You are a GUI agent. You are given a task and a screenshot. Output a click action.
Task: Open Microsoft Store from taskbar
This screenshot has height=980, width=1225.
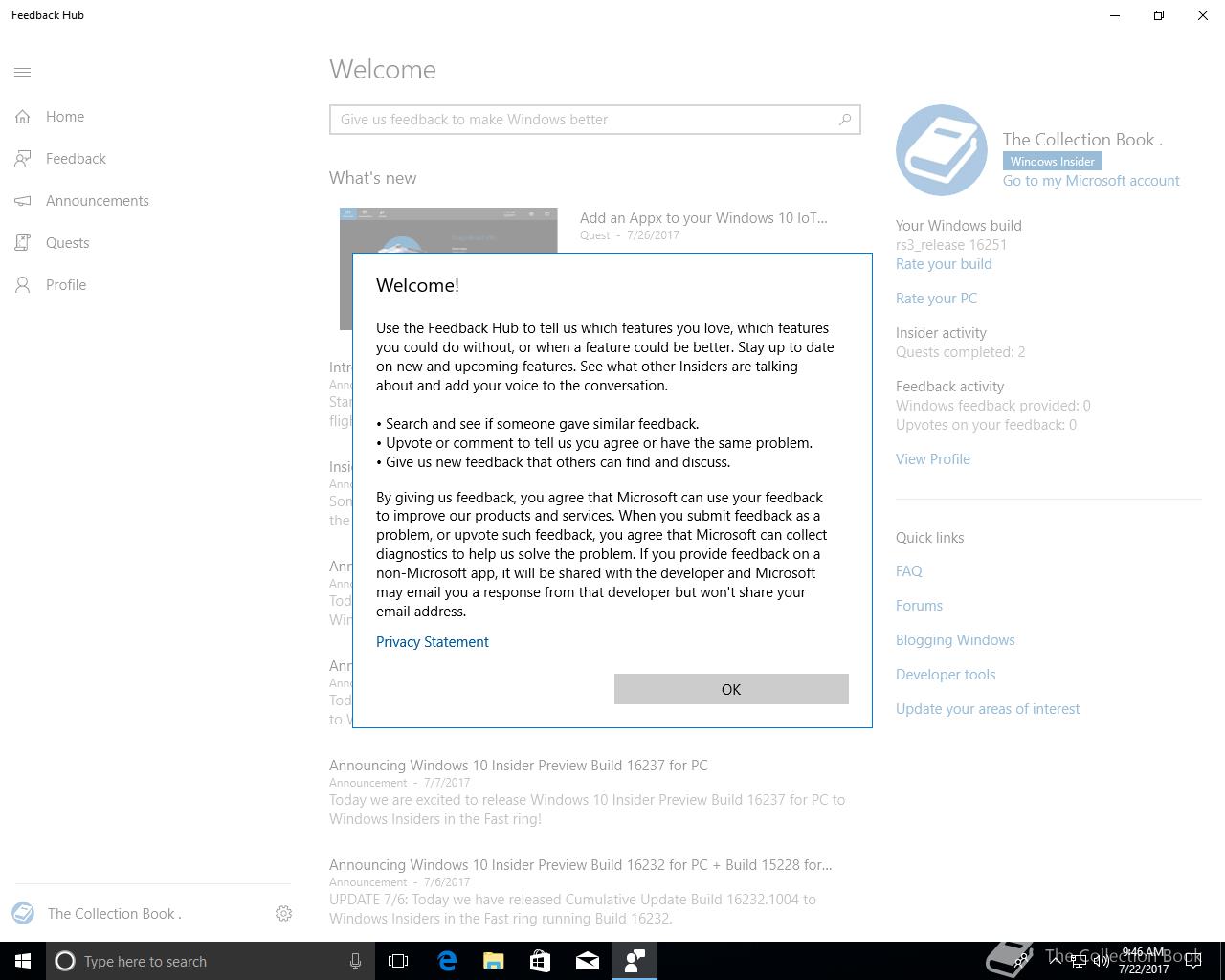[541, 961]
